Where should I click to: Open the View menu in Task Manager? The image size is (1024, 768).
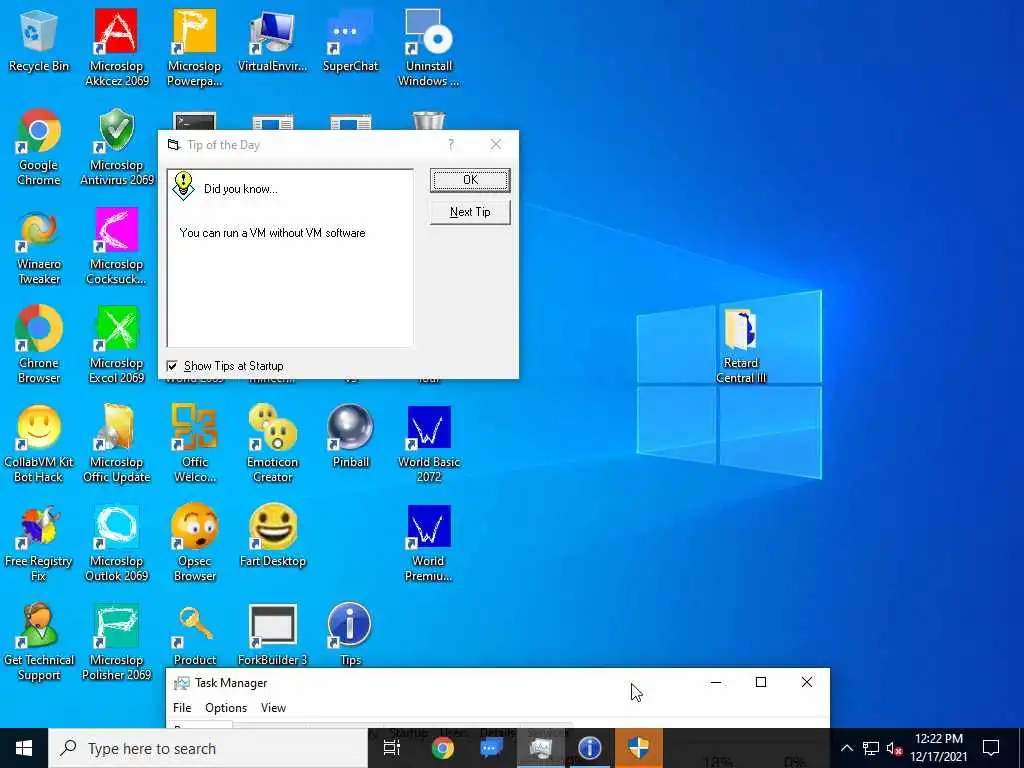[273, 708]
